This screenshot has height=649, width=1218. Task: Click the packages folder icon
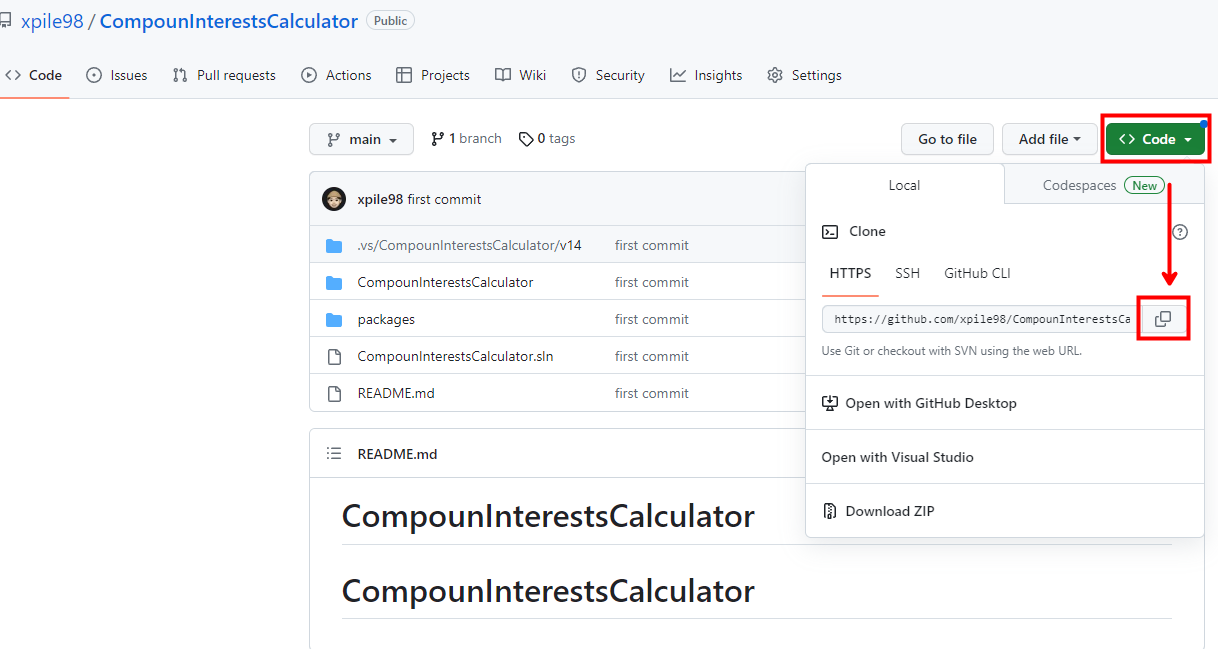click(x=334, y=320)
